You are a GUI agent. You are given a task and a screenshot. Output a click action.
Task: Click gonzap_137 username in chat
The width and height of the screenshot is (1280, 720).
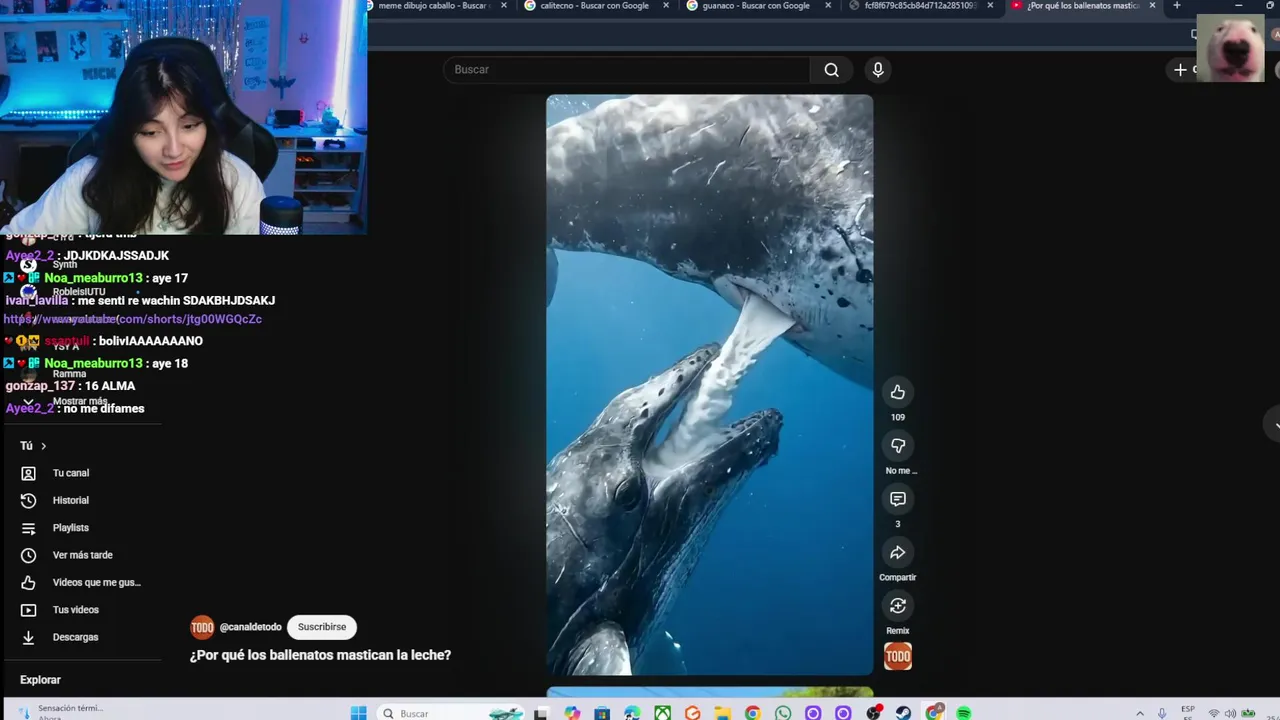pos(40,386)
